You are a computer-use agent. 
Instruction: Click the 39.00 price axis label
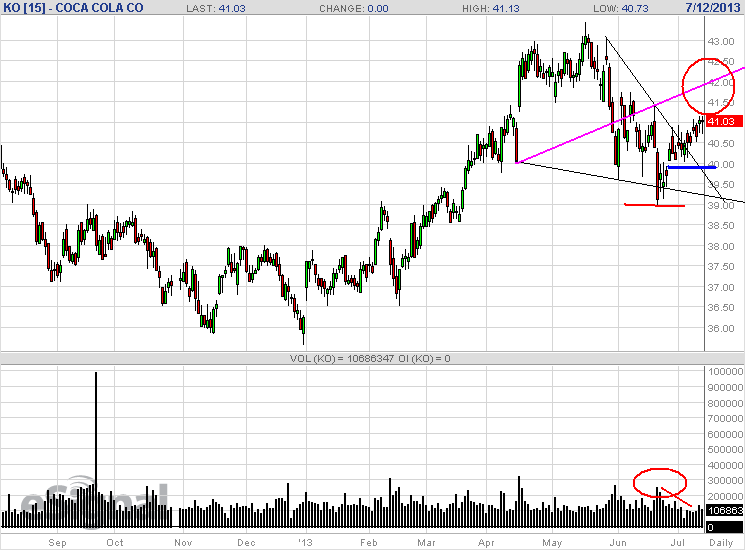(x=721, y=205)
